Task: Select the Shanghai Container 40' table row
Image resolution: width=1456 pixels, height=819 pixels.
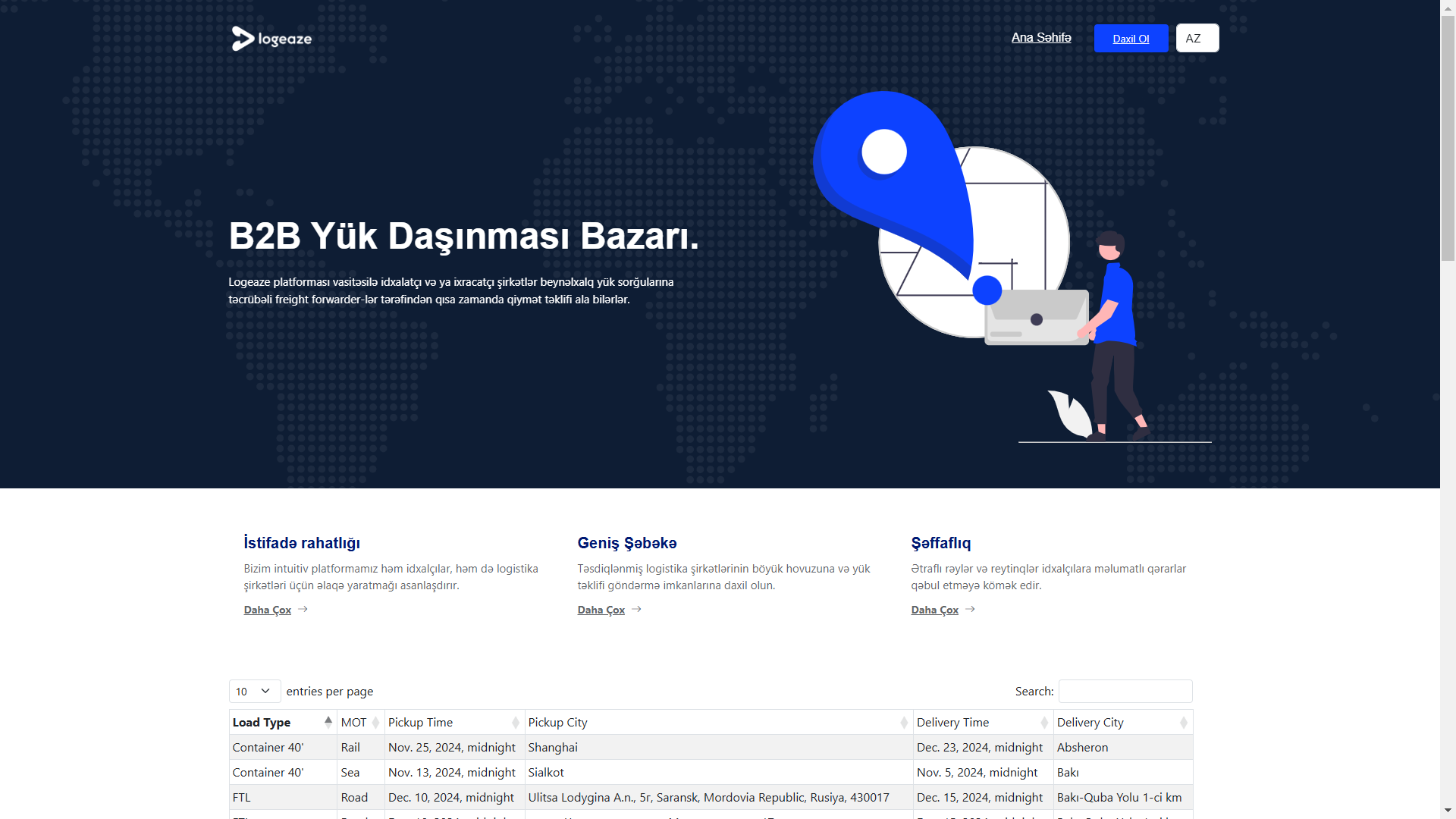Action: (x=553, y=747)
